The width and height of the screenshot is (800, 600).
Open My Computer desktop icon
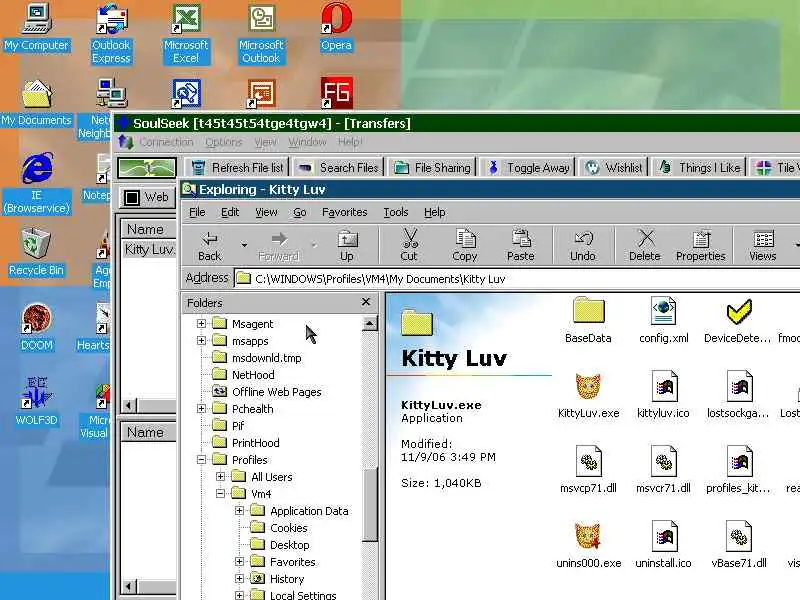[x=37, y=27]
